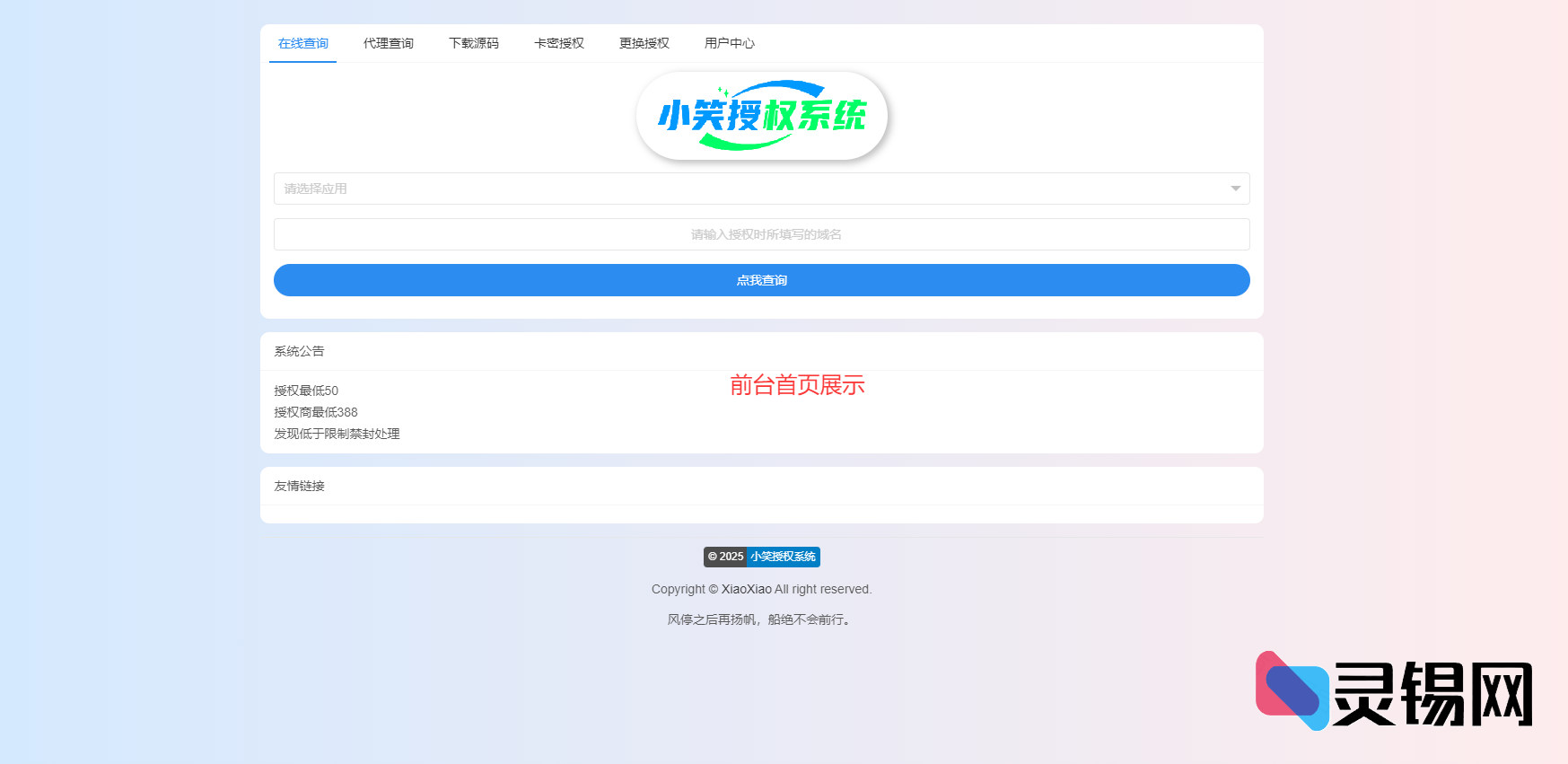Open the 代理查询 tab
1568x764 pixels.
388,43
